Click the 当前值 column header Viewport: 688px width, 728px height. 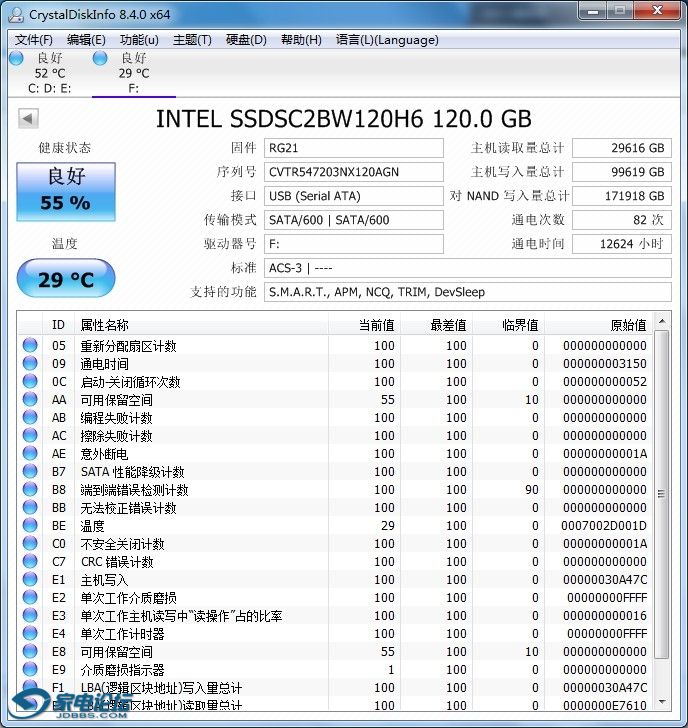364,325
